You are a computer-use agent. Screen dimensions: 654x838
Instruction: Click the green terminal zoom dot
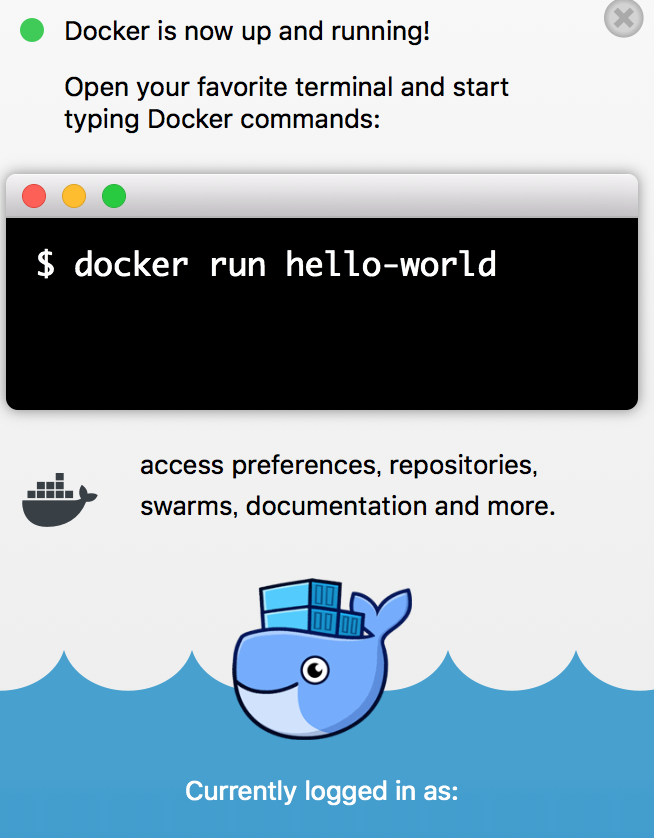[x=114, y=196]
